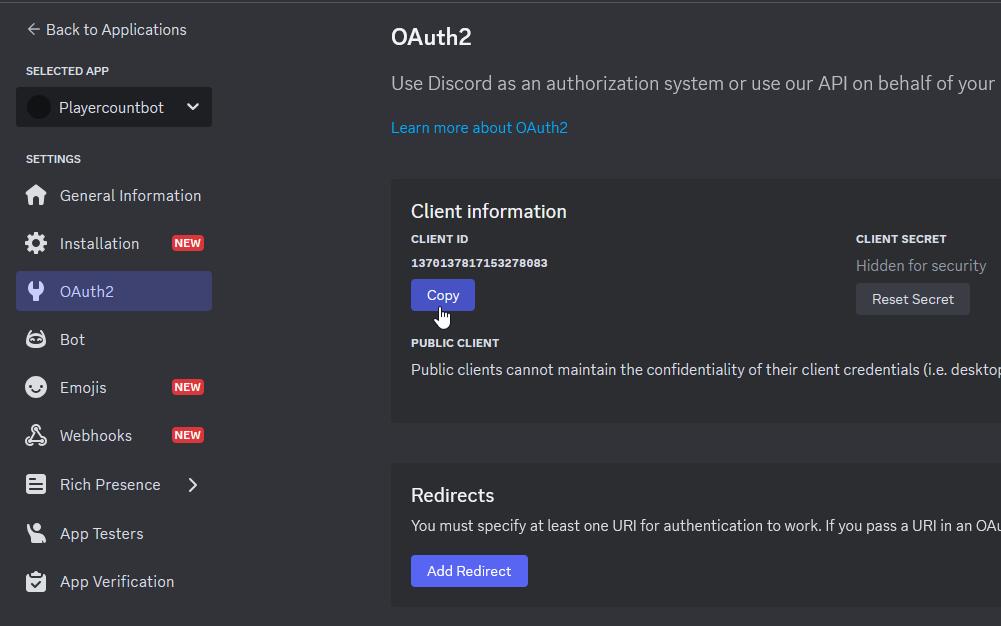Click the General Information home icon
Image resolution: width=1001 pixels, height=626 pixels.
point(36,196)
